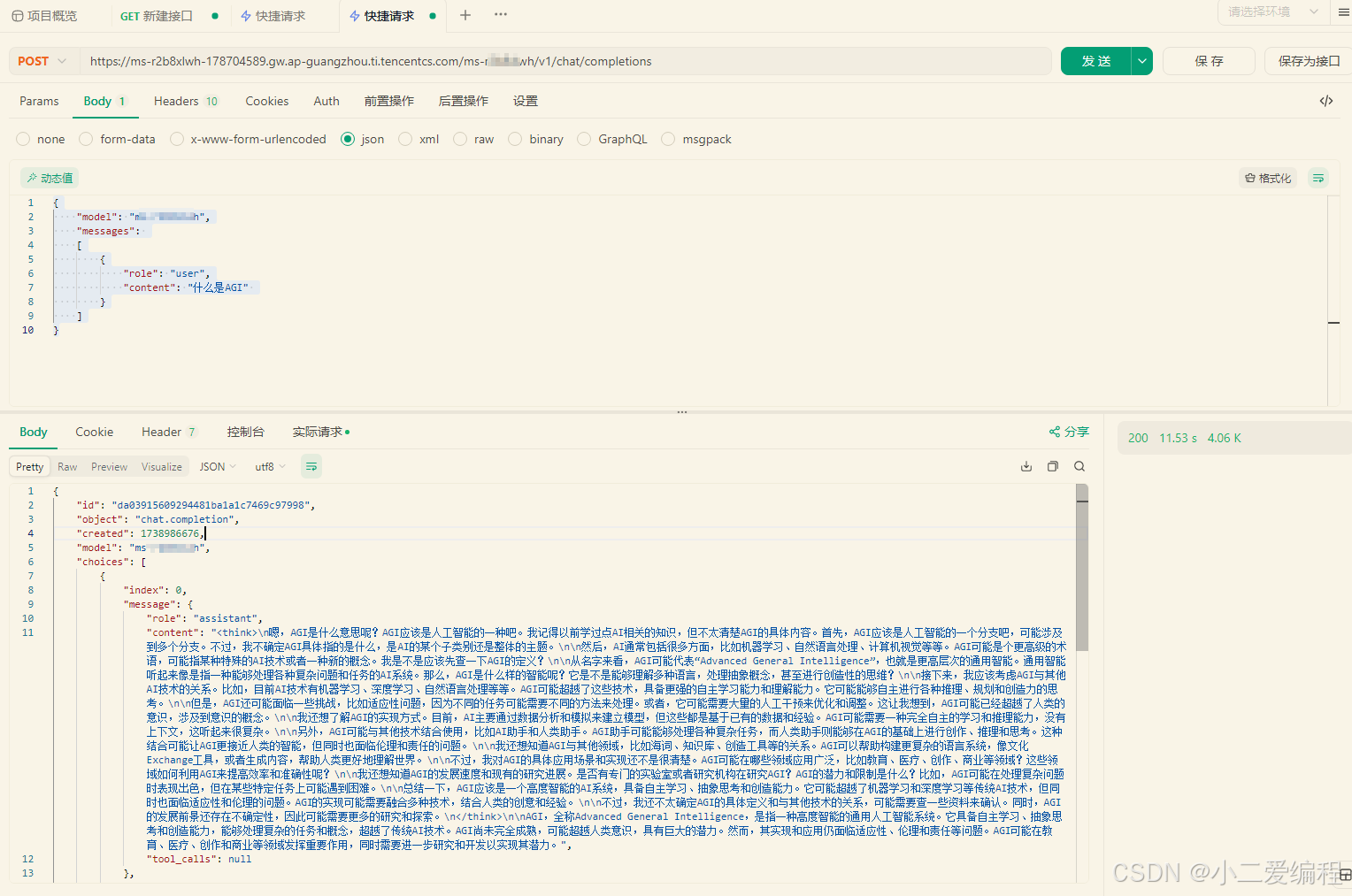Select the Pretty response view

[29, 466]
